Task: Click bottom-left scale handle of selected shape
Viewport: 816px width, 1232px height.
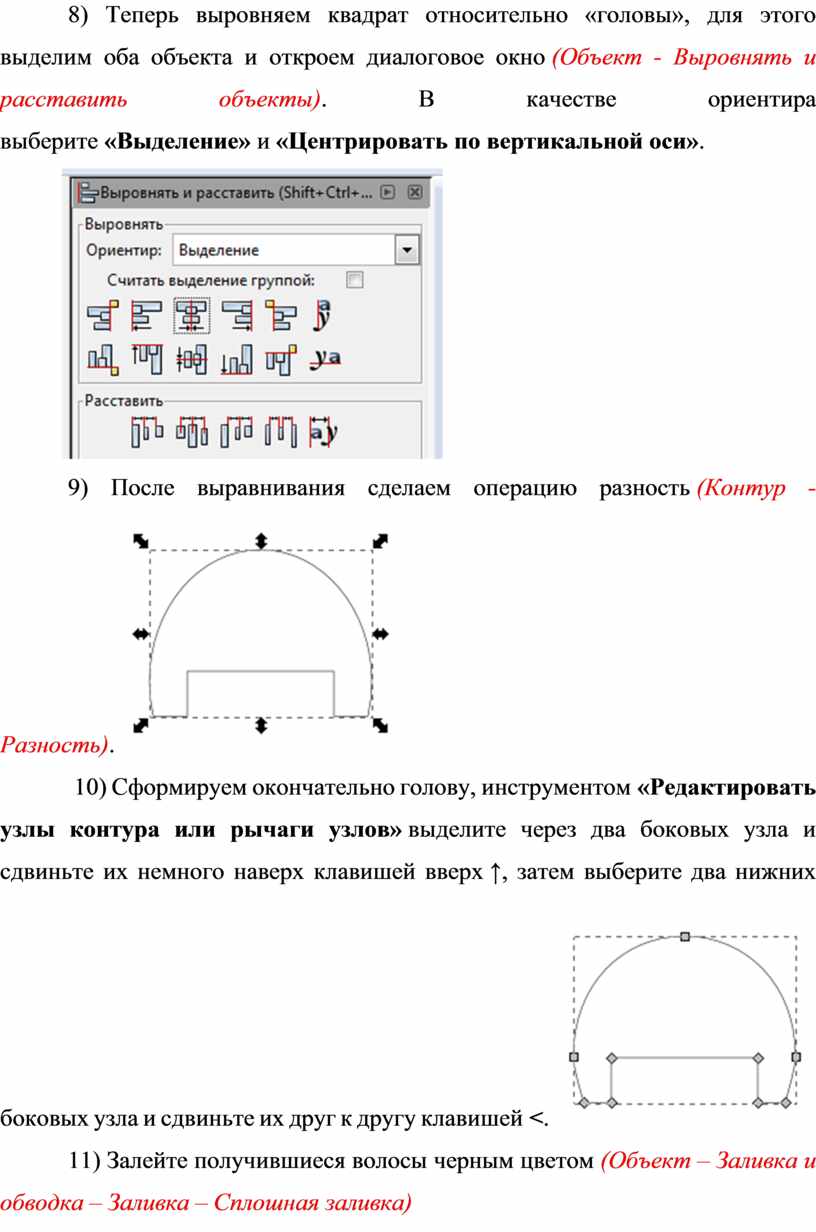Action: tap(141, 725)
